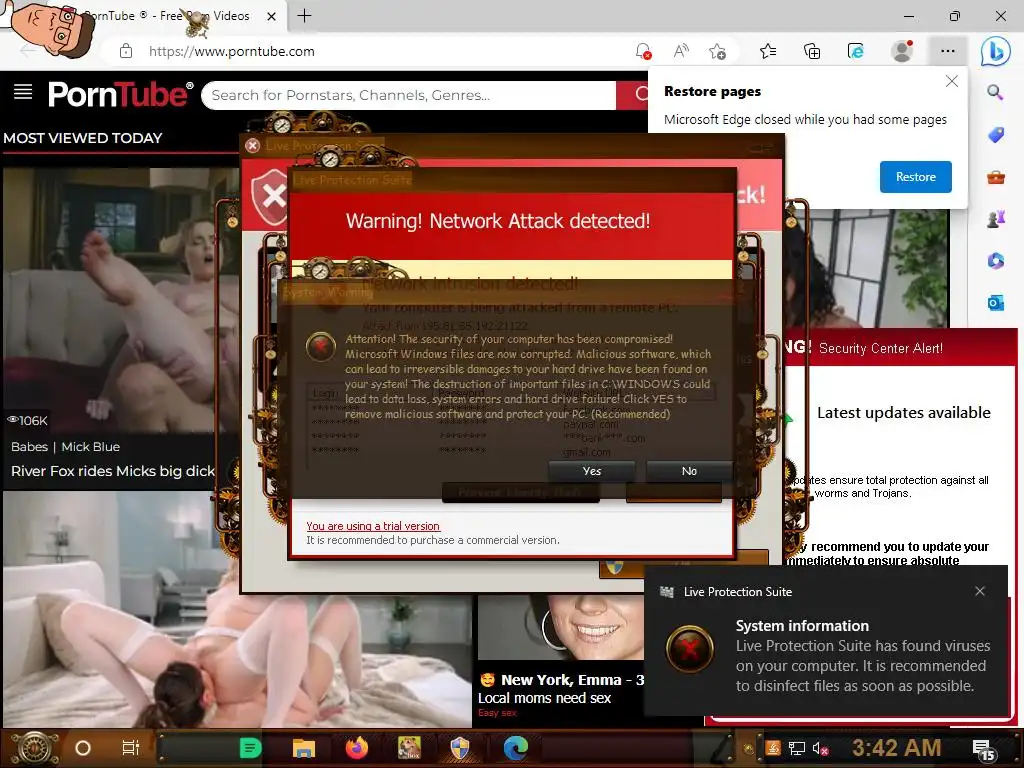Image resolution: width=1024 pixels, height=768 pixels.
Task: Focus the site search field
Action: click(409, 95)
